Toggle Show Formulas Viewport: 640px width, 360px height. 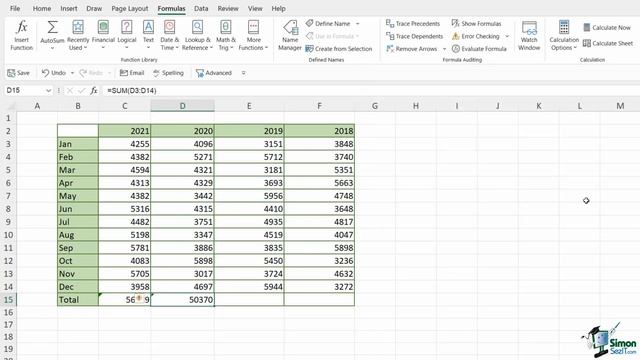click(x=476, y=24)
